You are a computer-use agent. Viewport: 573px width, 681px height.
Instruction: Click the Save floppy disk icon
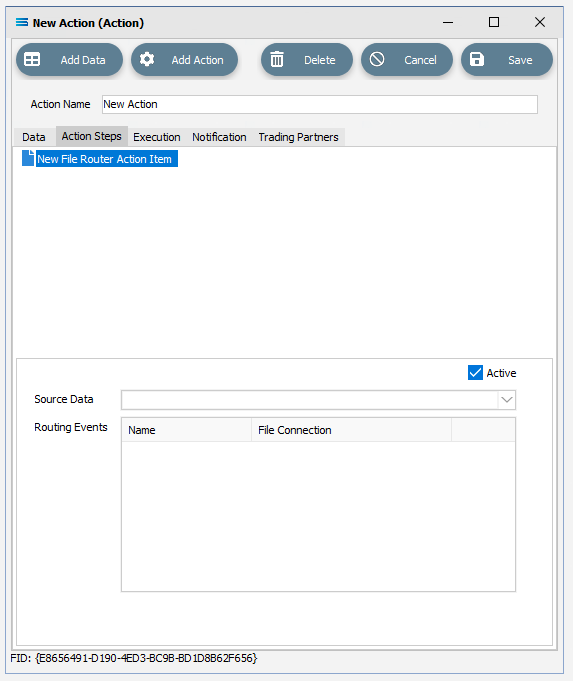477,60
